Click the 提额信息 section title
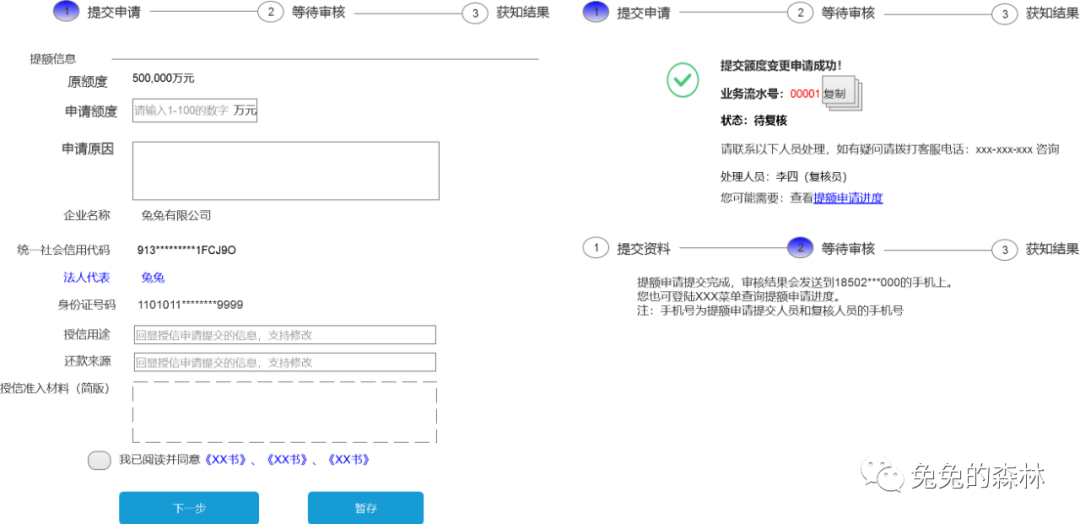This screenshot has height=524, width=1080. [53, 59]
